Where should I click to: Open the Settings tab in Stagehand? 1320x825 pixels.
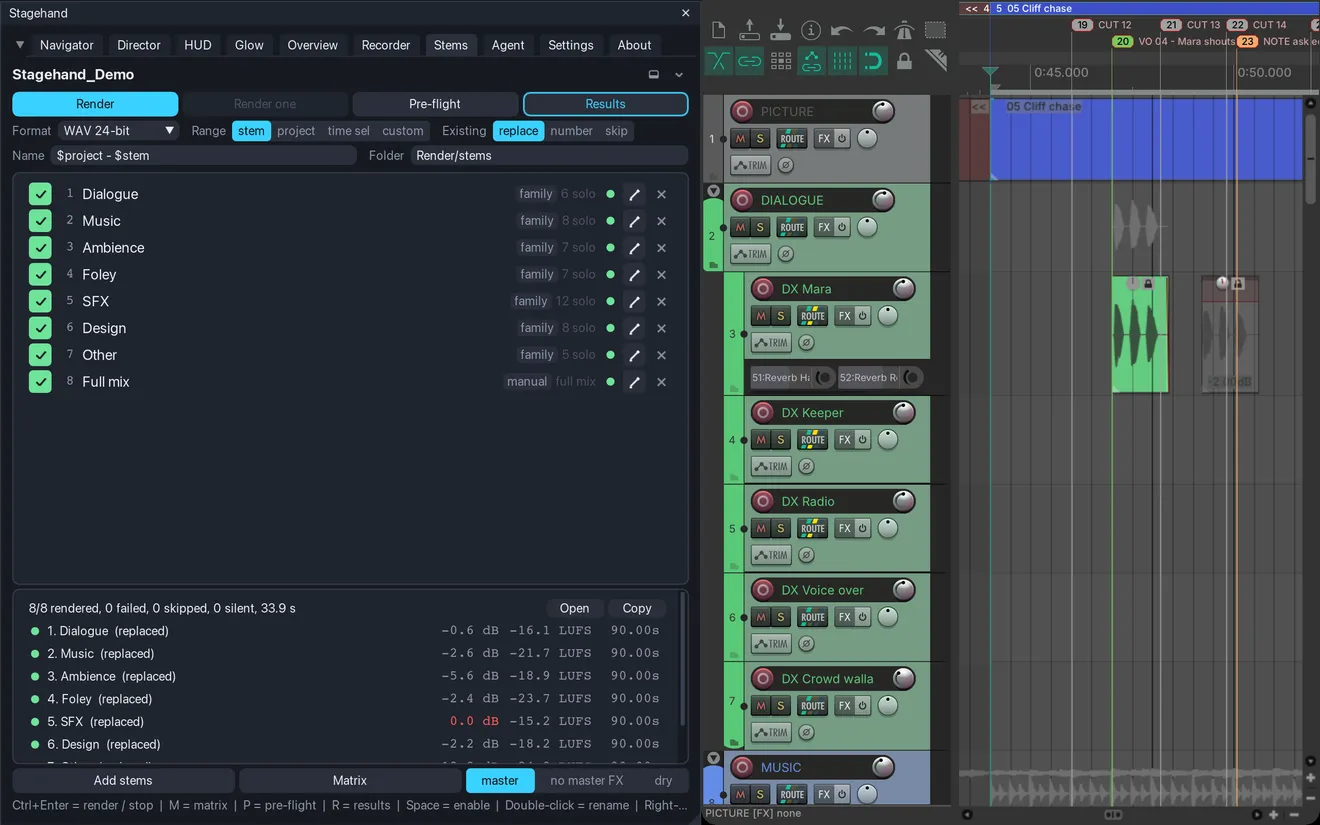click(571, 45)
